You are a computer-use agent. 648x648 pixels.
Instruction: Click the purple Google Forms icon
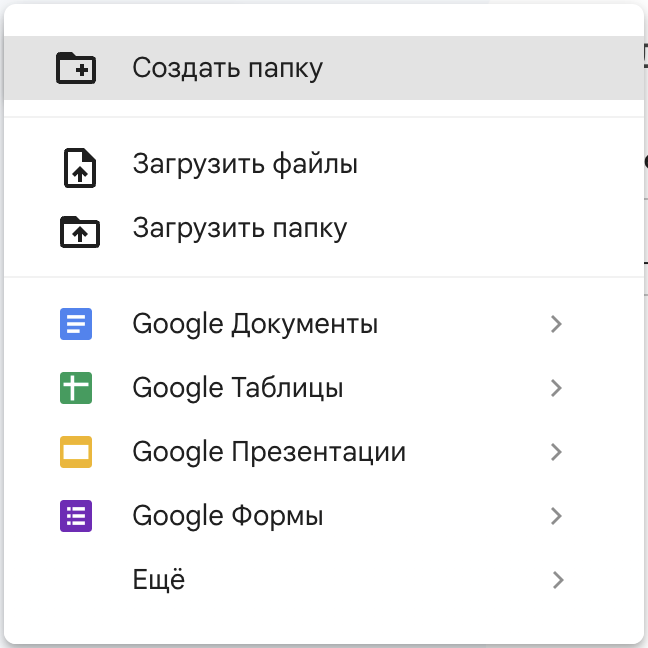(76, 516)
